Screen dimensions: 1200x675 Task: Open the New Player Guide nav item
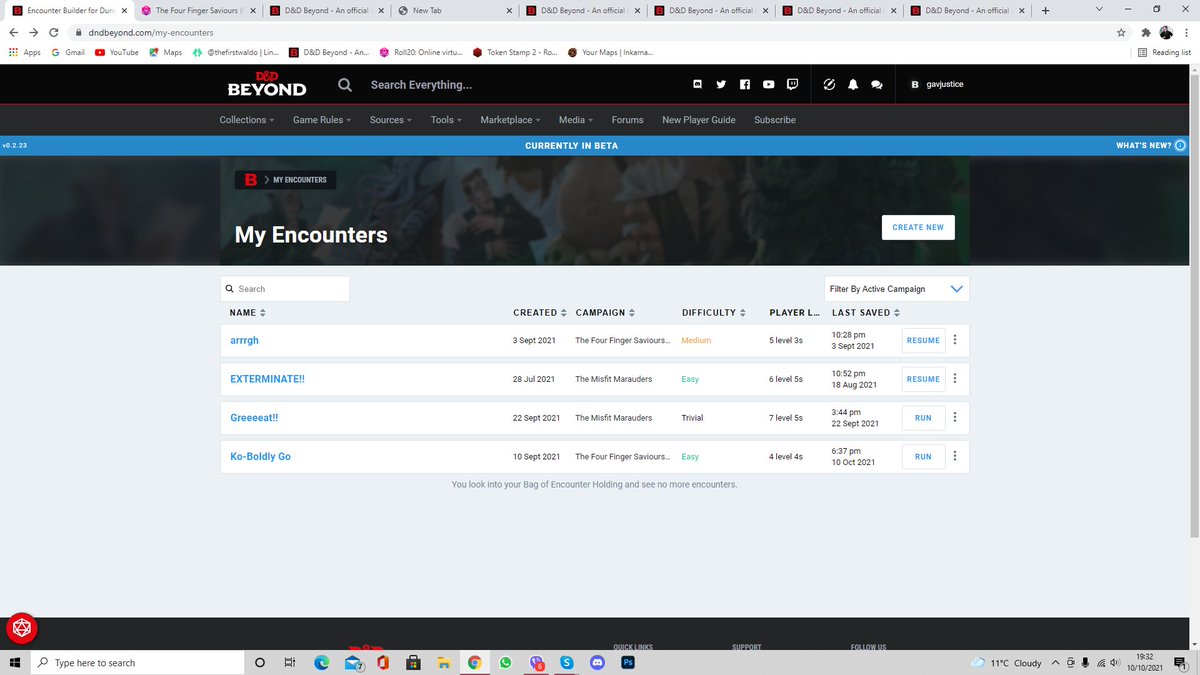pos(699,120)
